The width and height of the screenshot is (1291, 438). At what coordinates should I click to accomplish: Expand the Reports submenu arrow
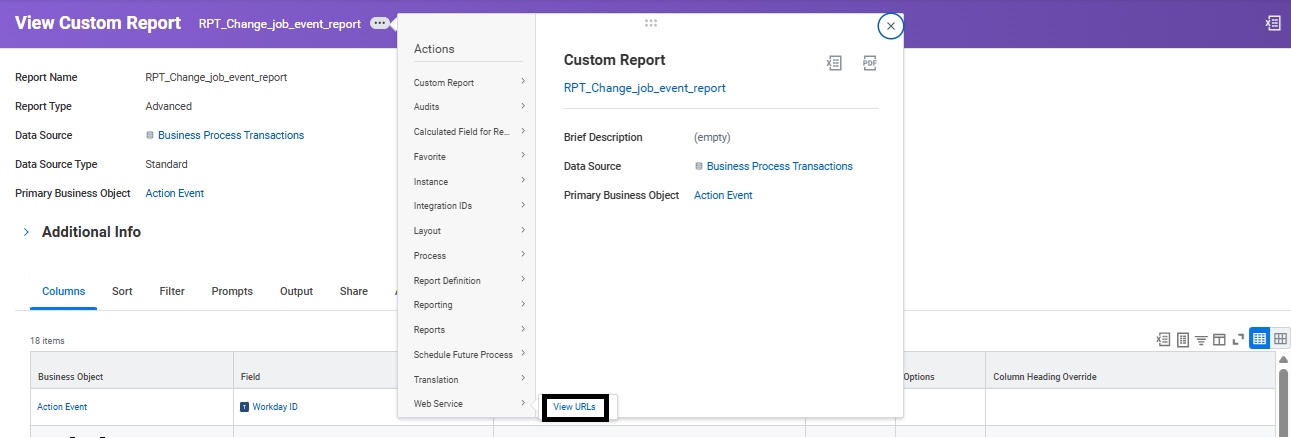(x=523, y=329)
